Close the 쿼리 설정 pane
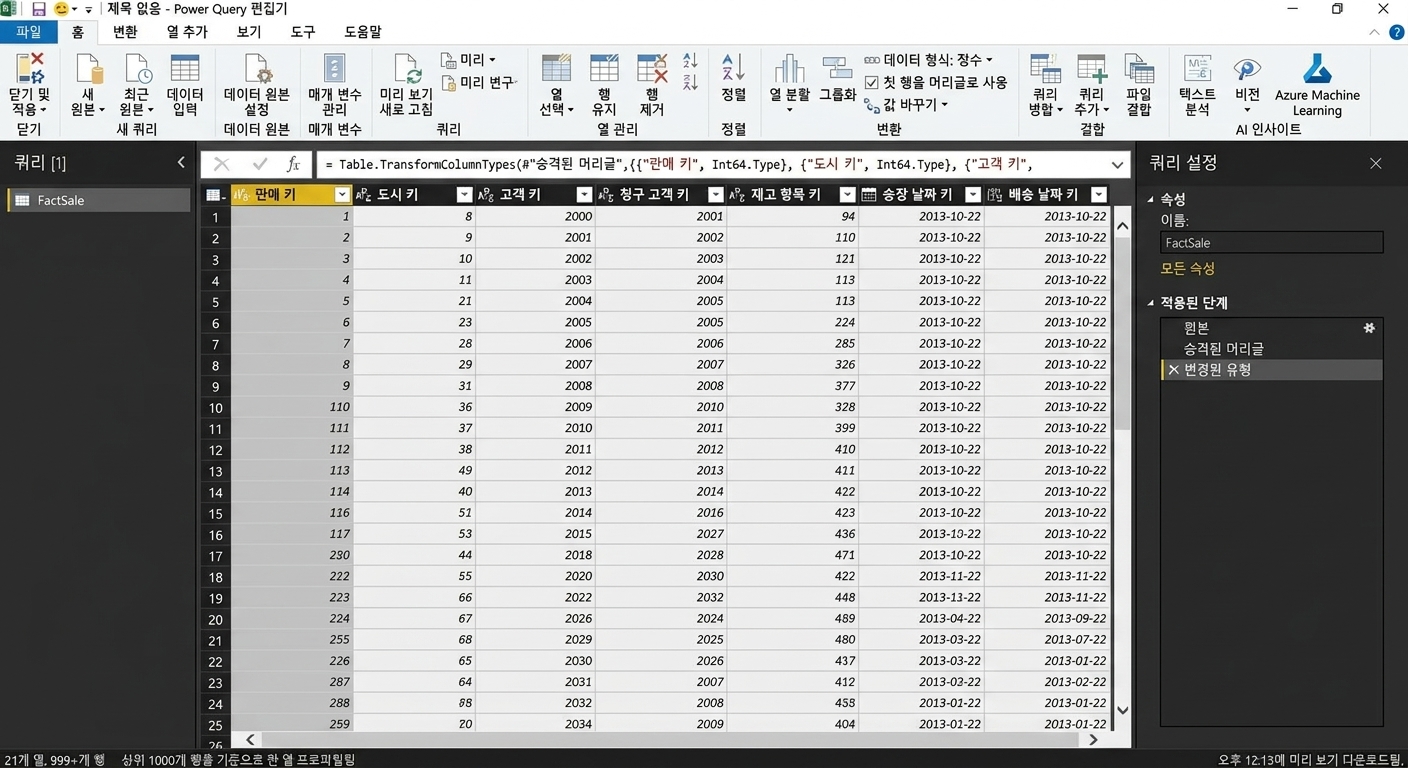The width and height of the screenshot is (1408, 768). pyautogui.click(x=1376, y=163)
